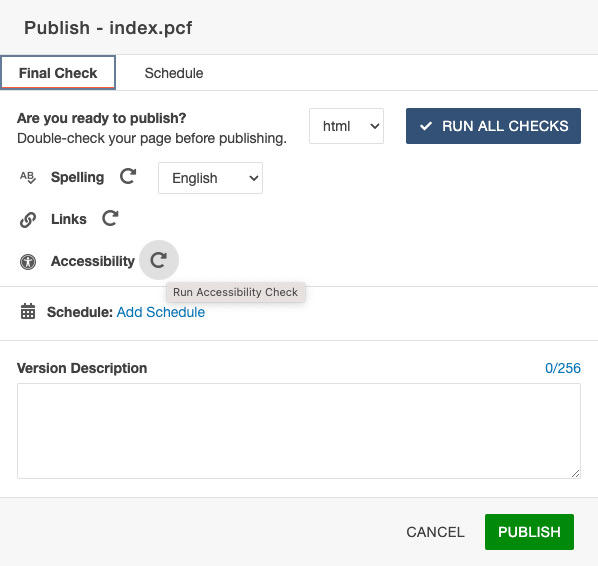The image size is (598, 566).
Task: Click the text area resize handle
Action: point(575,473)
